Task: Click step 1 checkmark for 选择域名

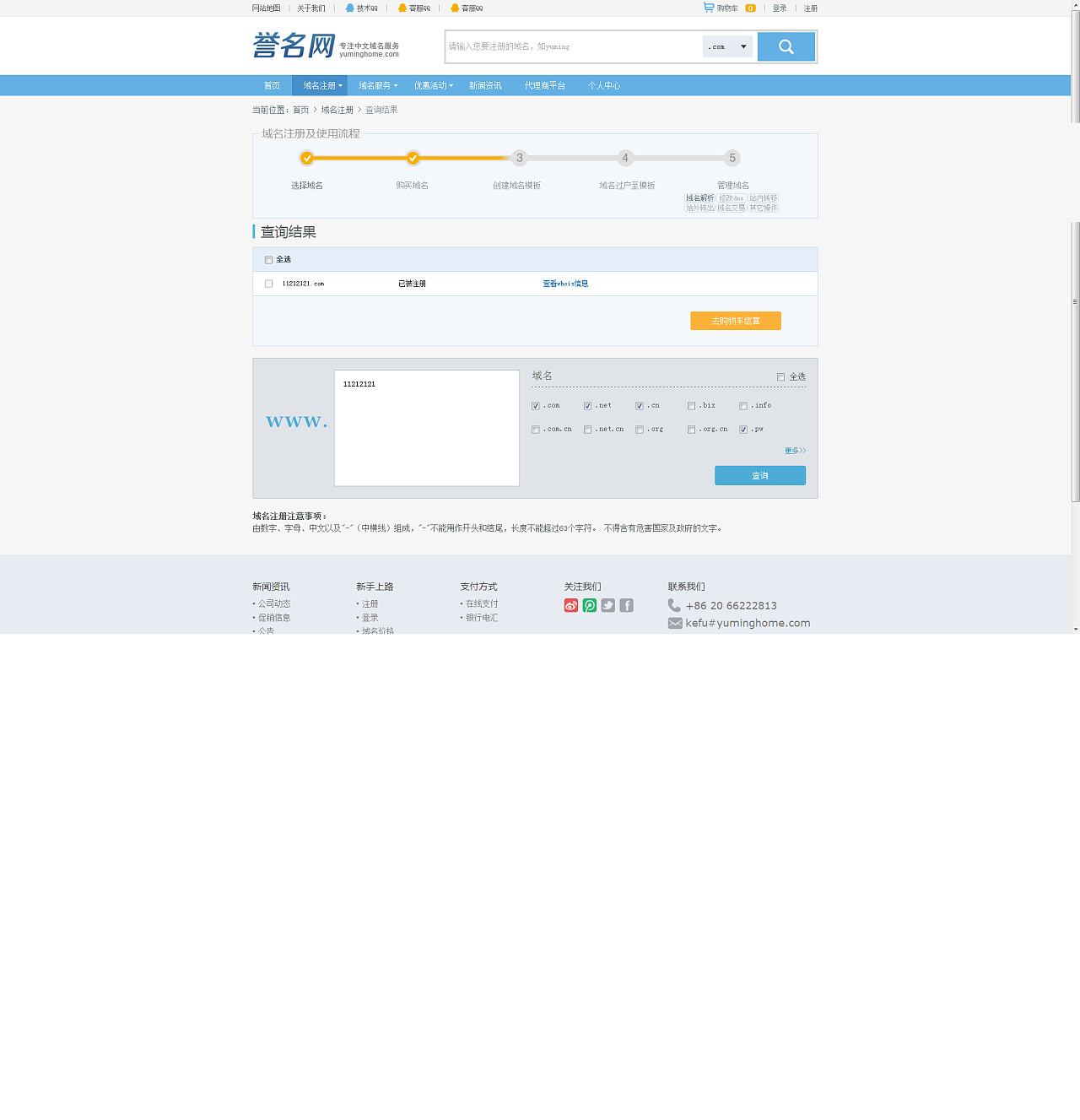Action: coord(307,158)
